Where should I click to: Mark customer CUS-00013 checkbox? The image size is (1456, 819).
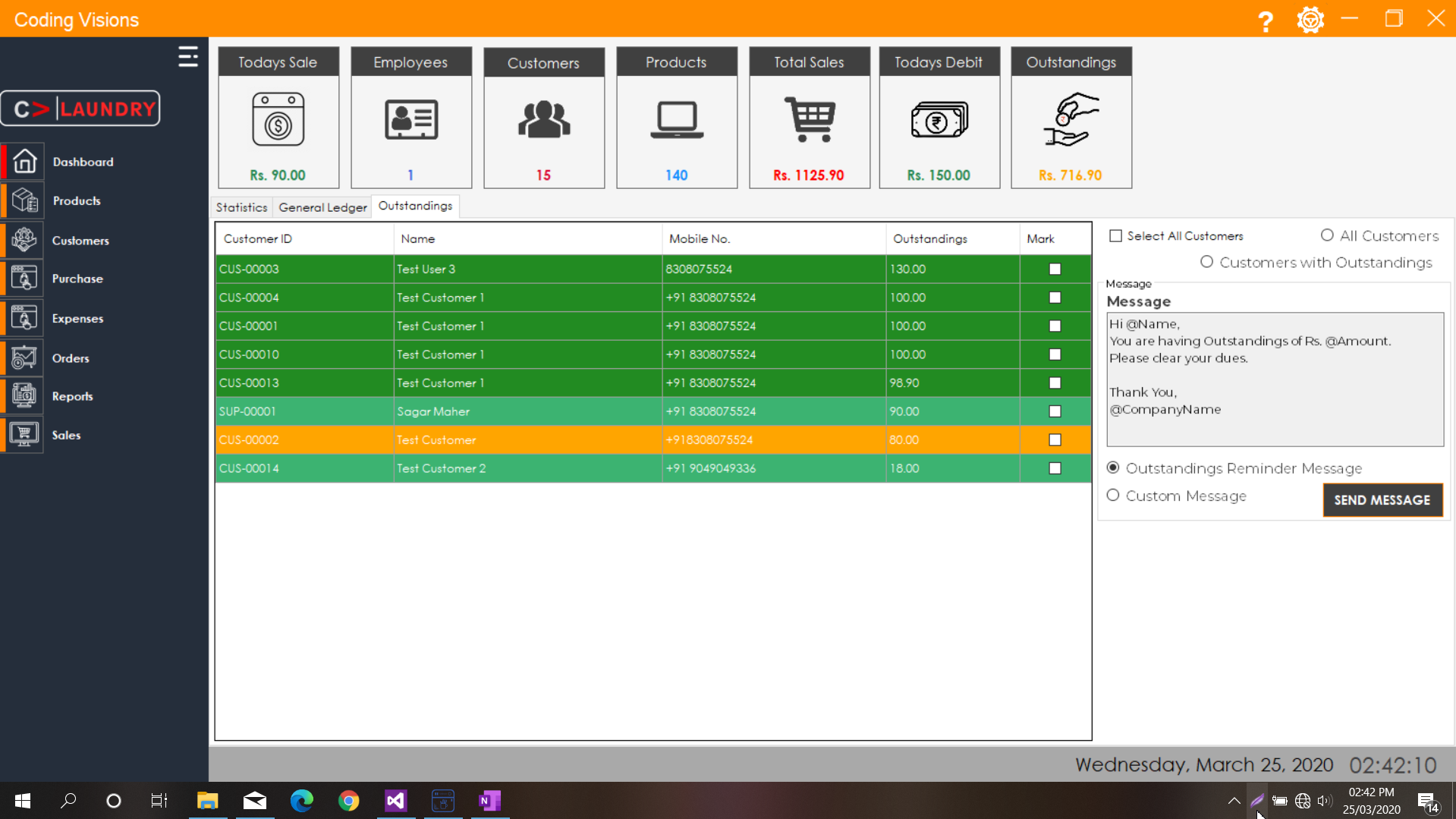[x=1055, y=383]
